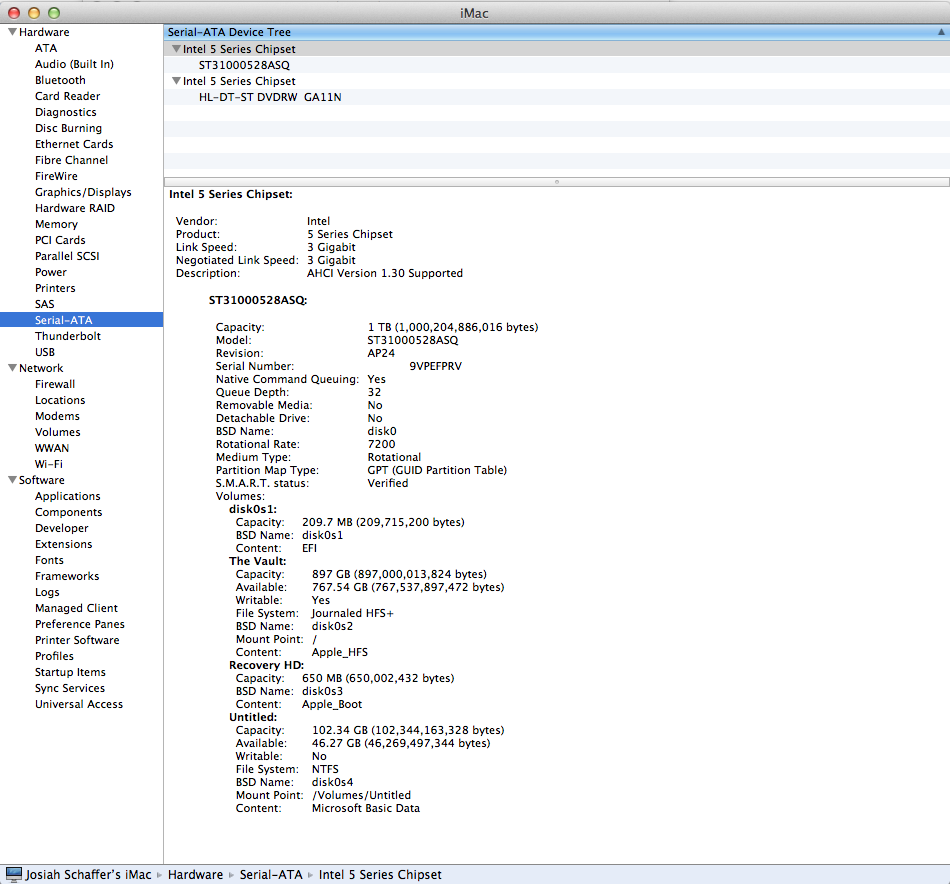Screen dimensions: 950x884
Task: Click the Hardware category label
Action: coord(44,32)
